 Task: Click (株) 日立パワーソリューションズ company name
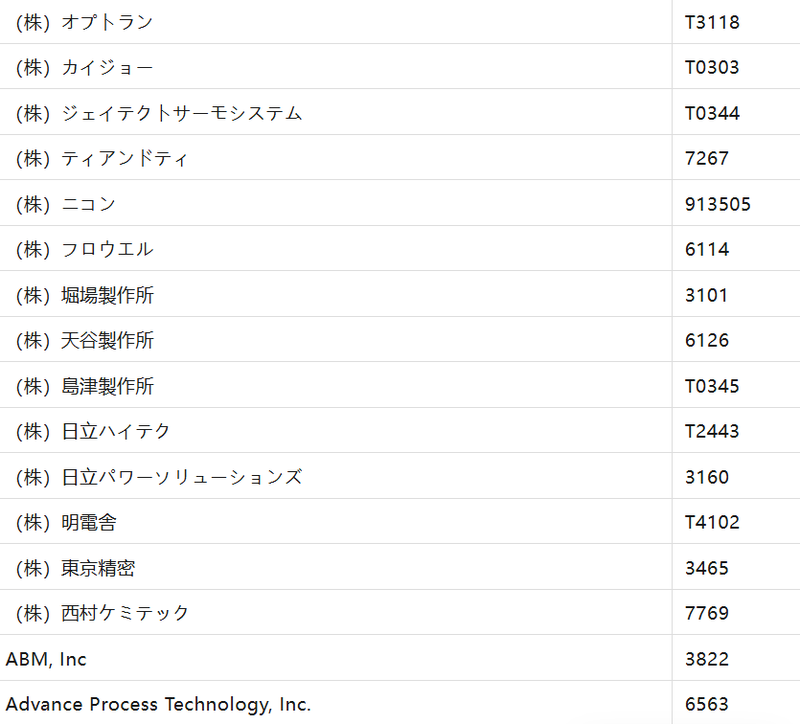158,477
